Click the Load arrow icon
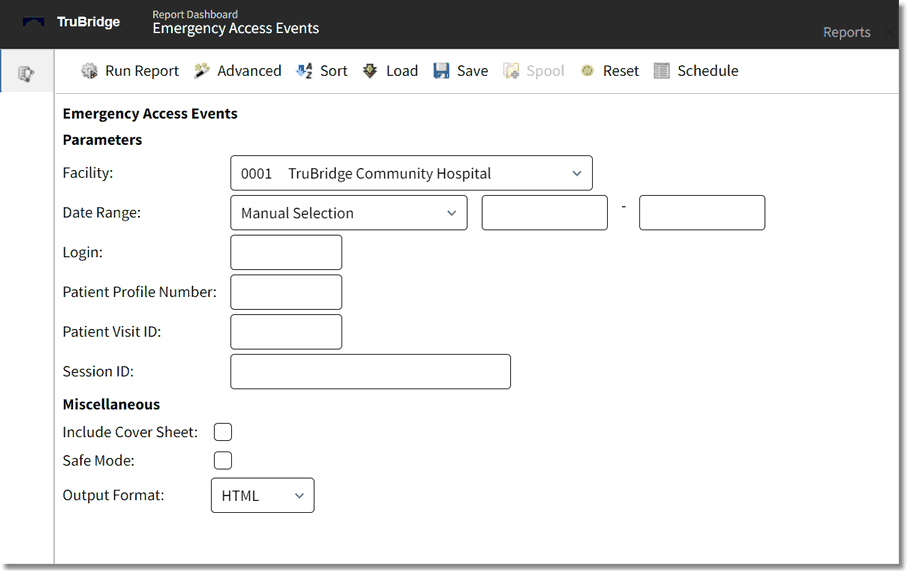 [370, 71]
